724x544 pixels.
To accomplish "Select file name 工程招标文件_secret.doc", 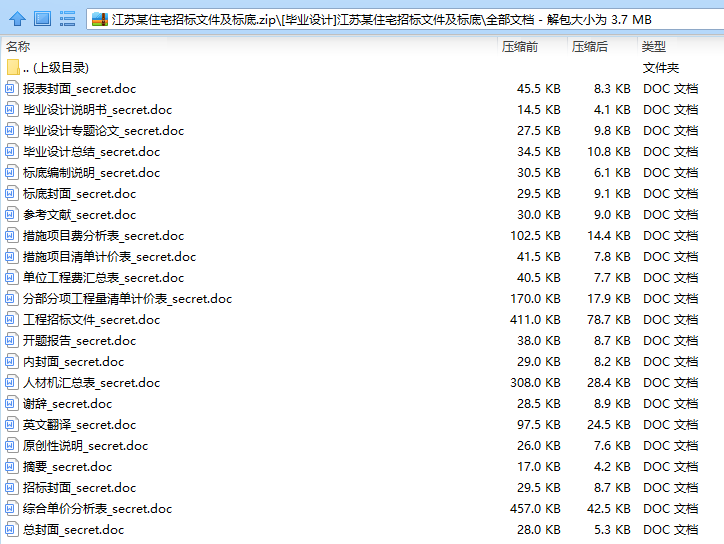I will click(x=91, y=320).
